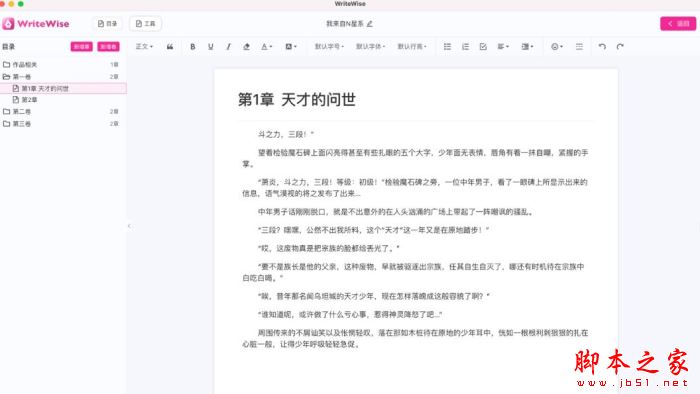Open the background highlight color picker
The height and width of the screenshot is (394, 700).
click(291, 46)
